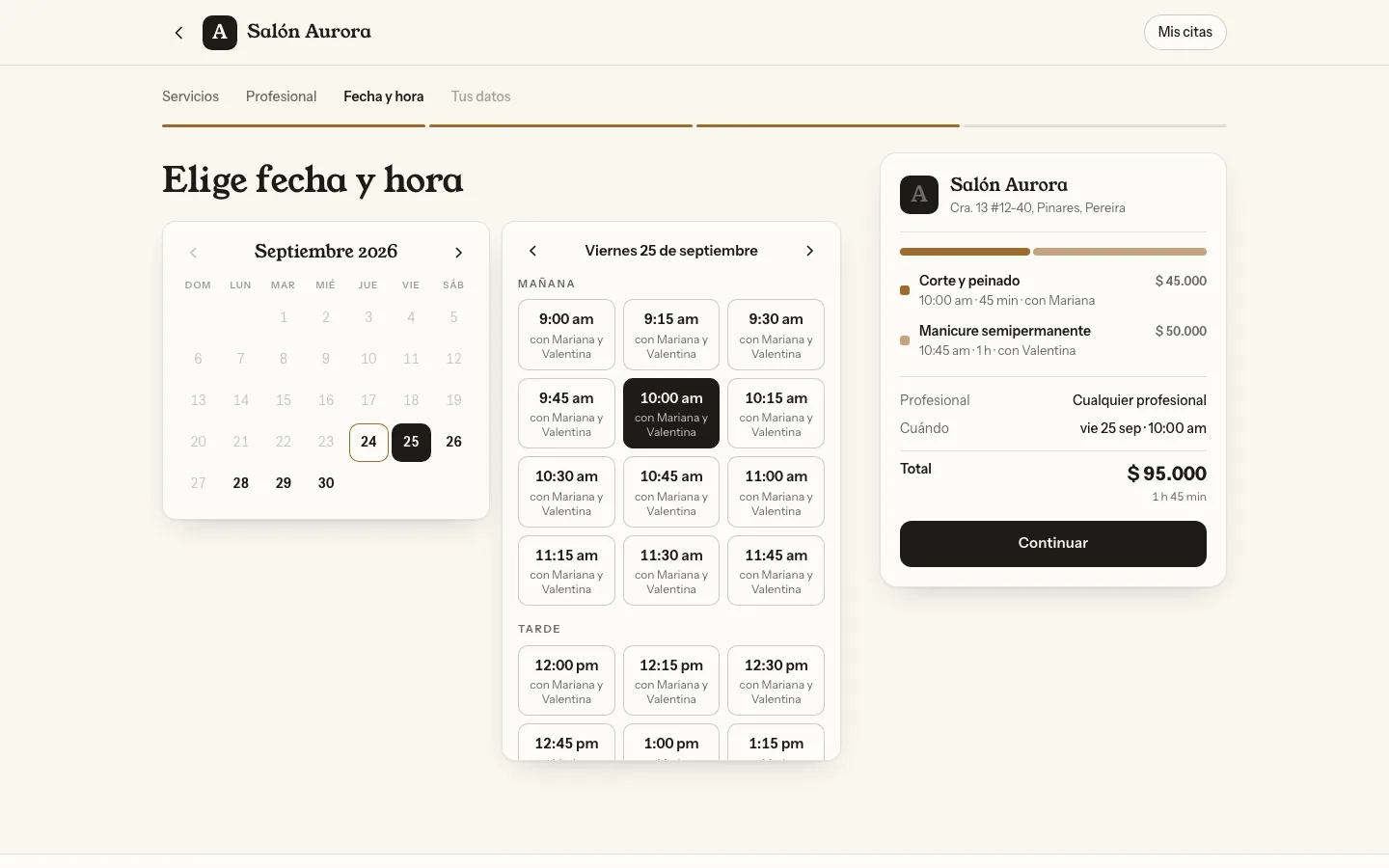Show next day's time slots
1389x868 pixels.
coord(810,251)
